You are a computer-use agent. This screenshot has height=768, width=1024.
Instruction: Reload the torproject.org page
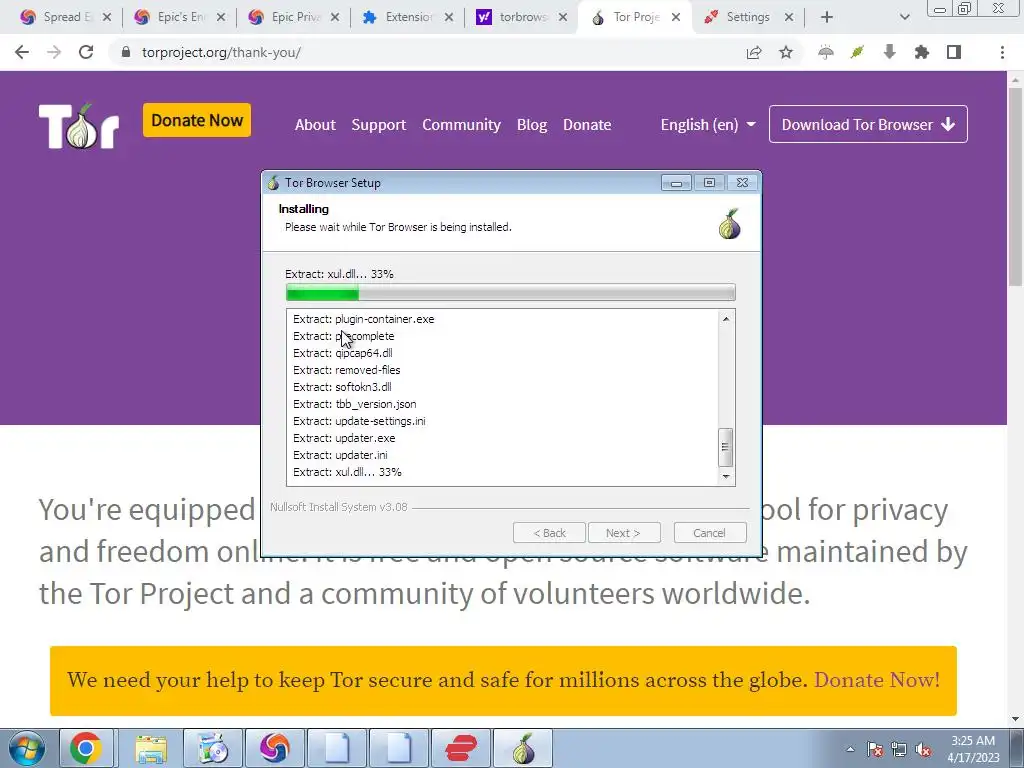pos(86,52)
